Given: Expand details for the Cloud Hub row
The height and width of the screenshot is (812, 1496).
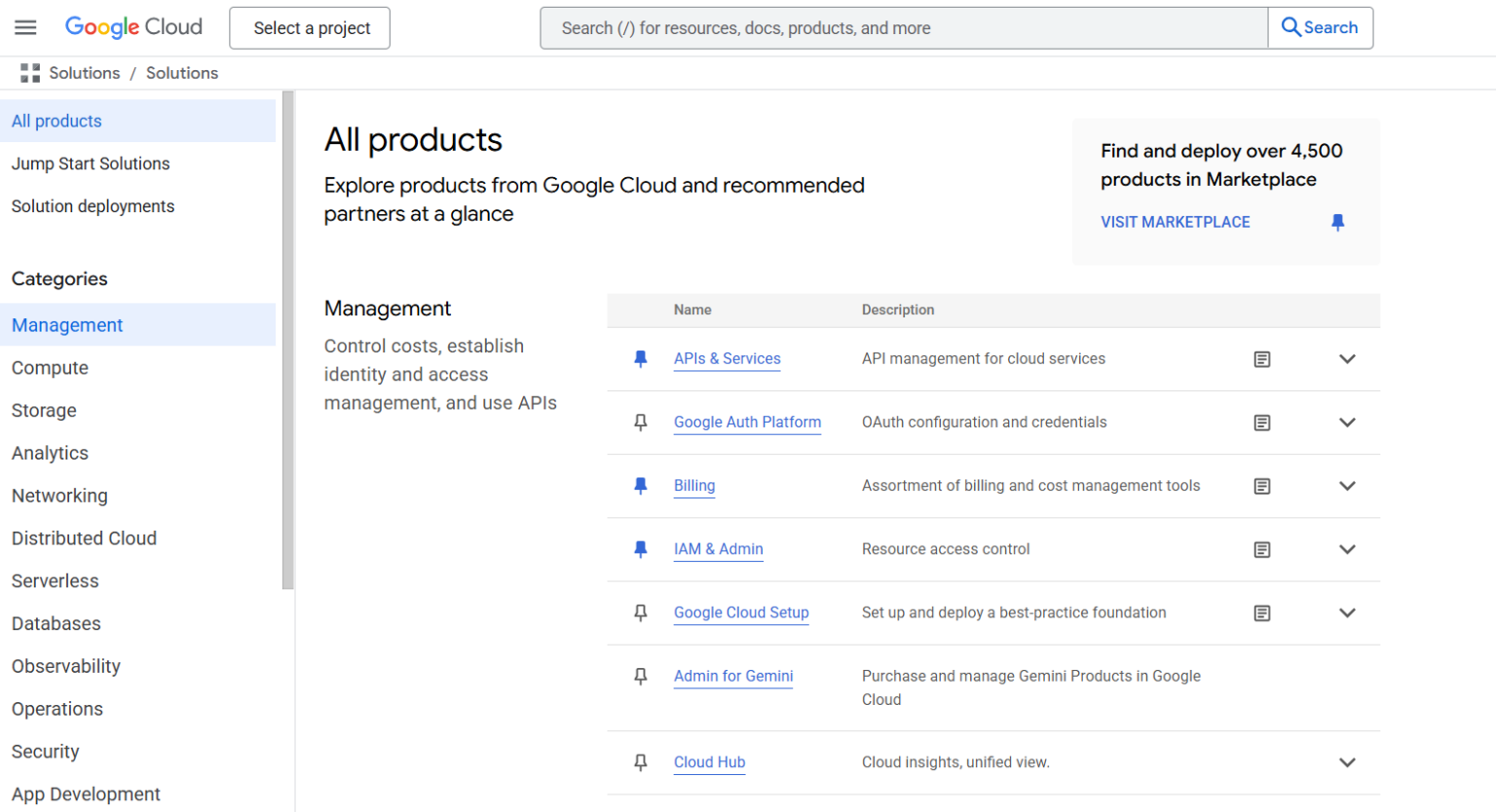Looking at the screenshot, I should [x=1347, y=762].
